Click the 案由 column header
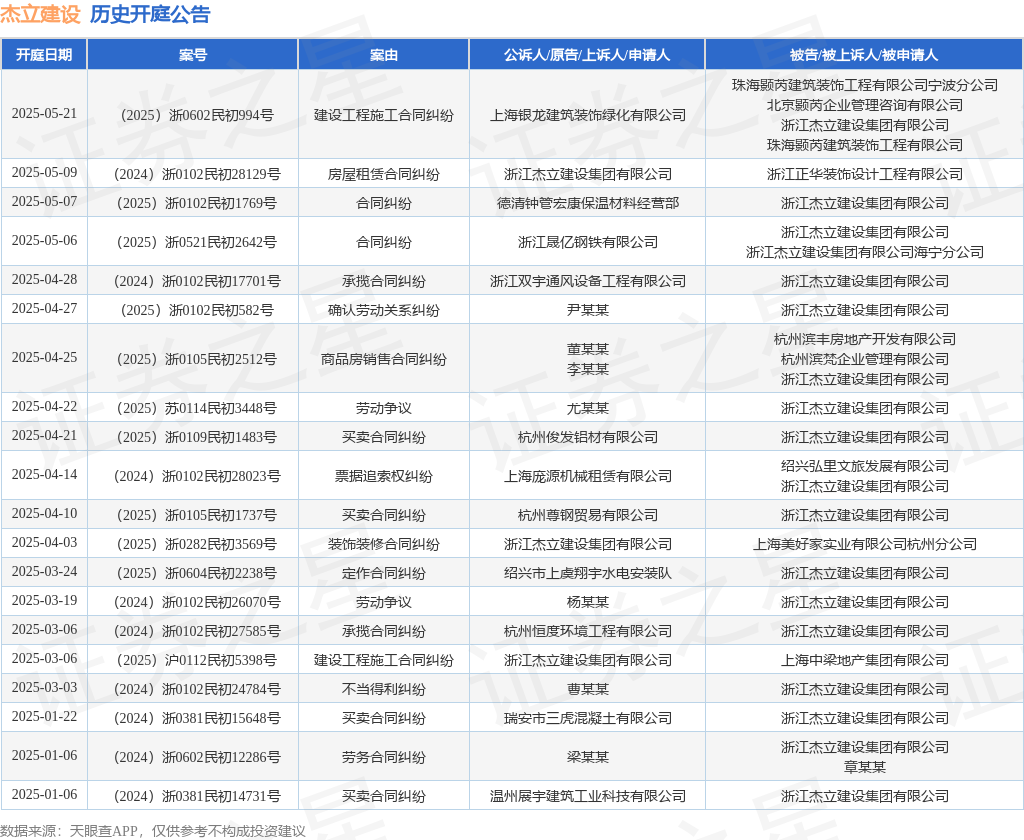 [x=383, y=55]
